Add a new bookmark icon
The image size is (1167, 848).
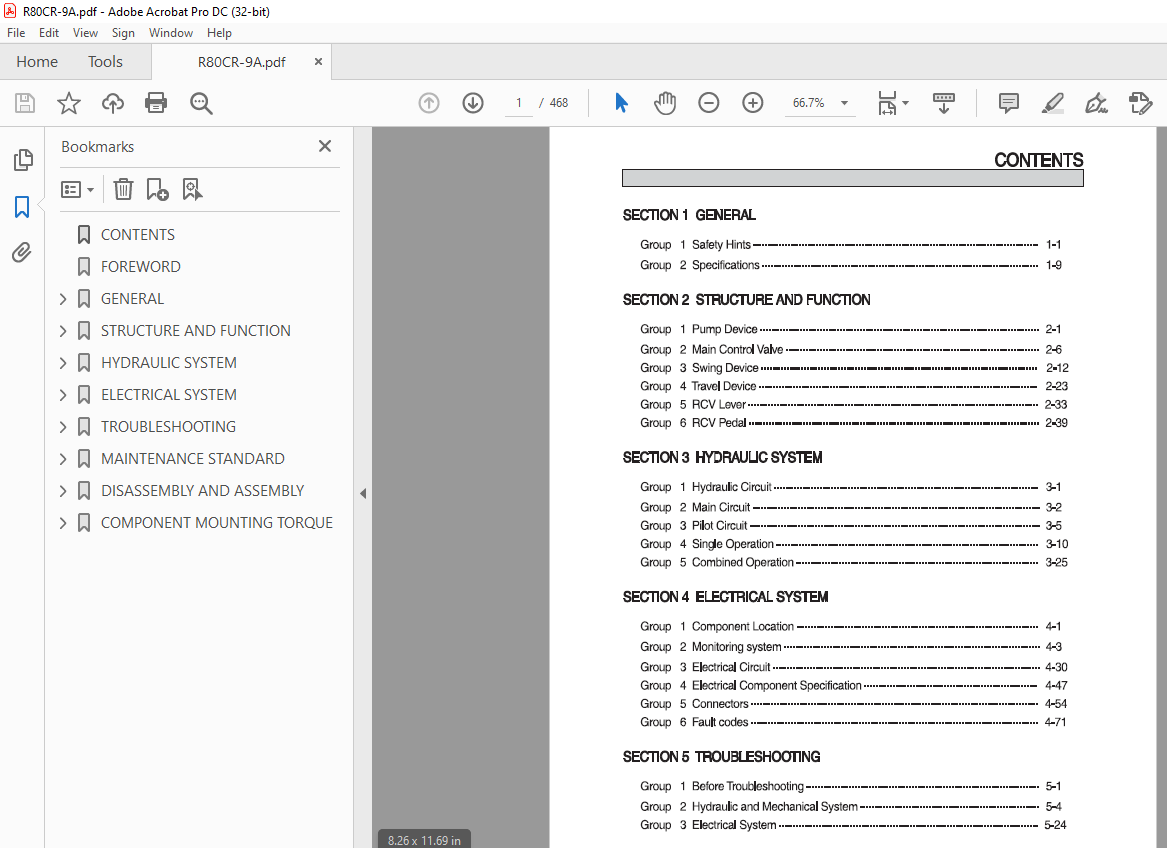pos(157,189)
